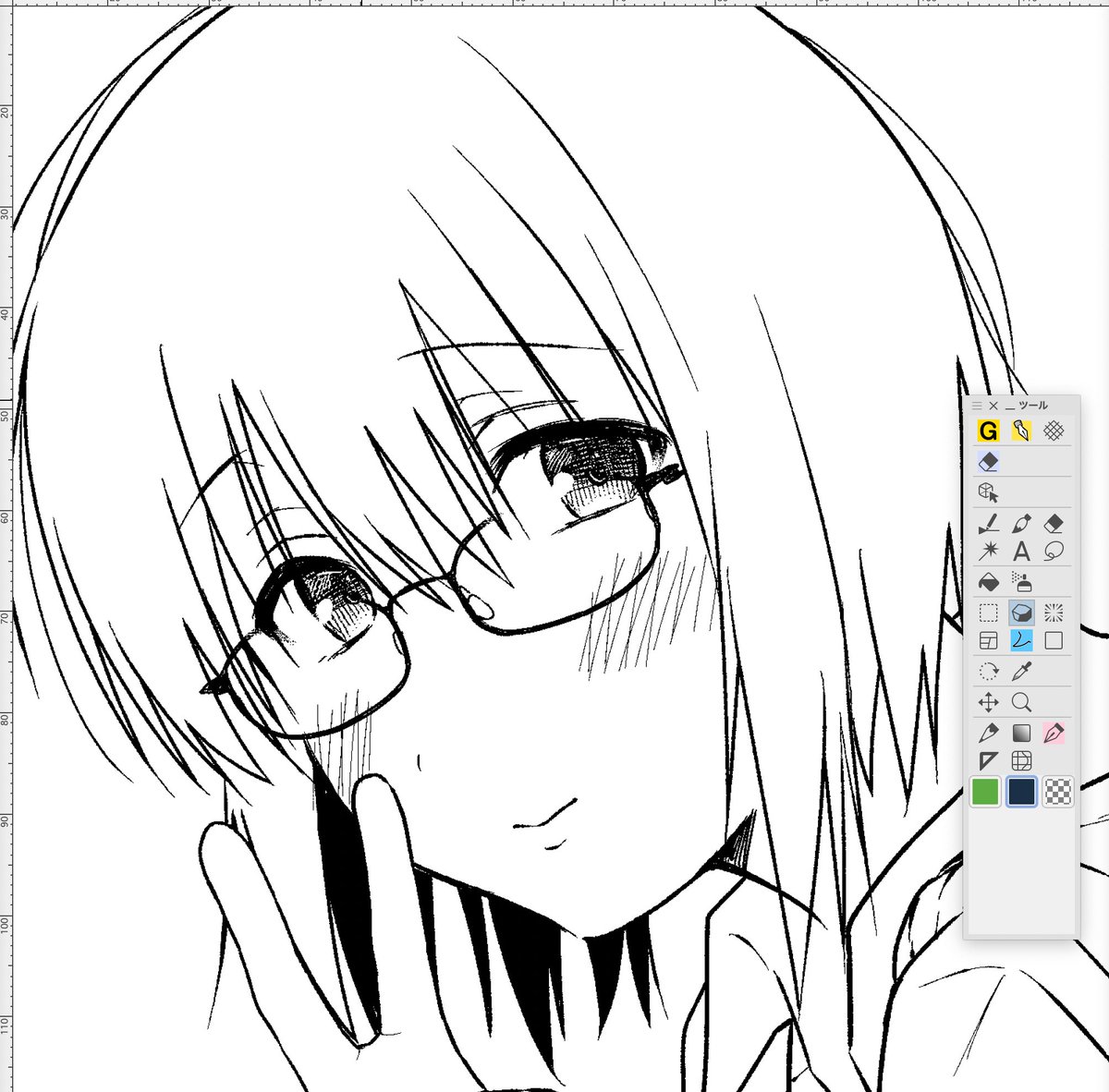Screen dimensions: 1109x1092
Task: Select the dotted circle rotate tool
Action: pyautogui.click(x=988, y=672)
